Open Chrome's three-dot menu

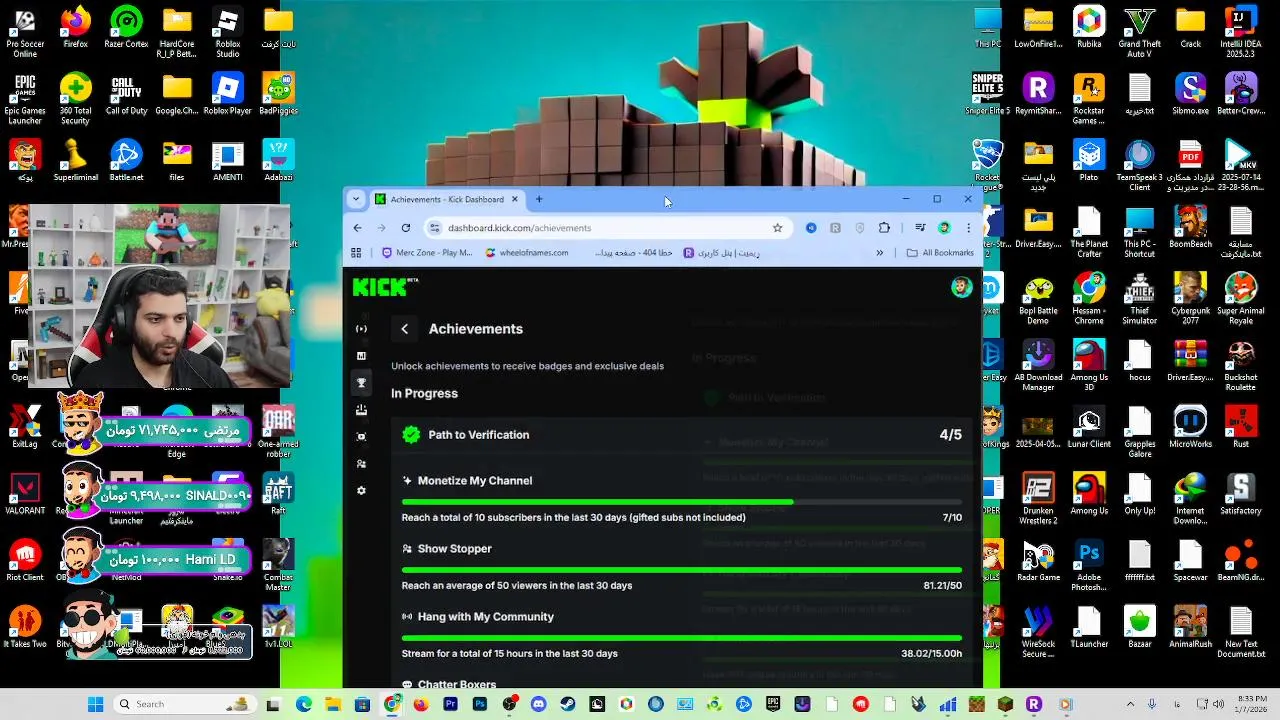pos(968,228)
